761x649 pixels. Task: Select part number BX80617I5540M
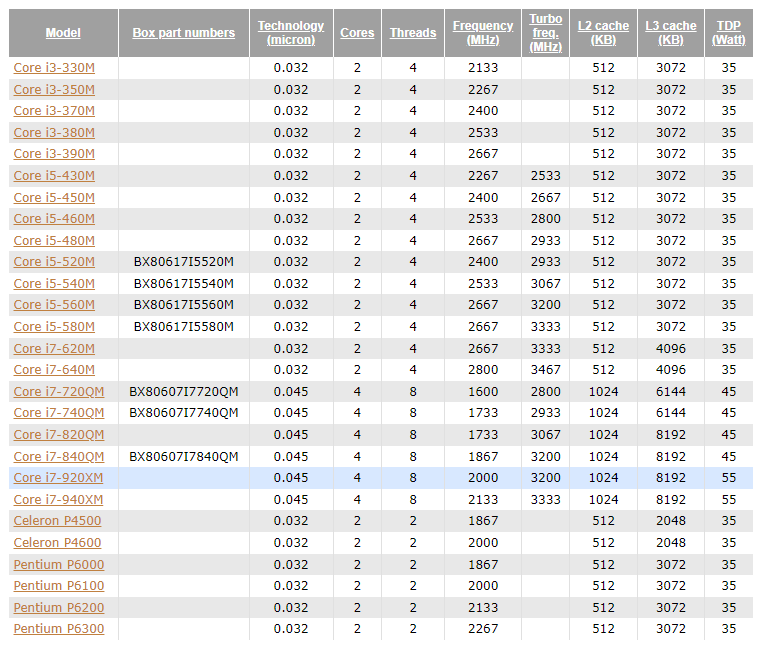(x=183, y=283)
